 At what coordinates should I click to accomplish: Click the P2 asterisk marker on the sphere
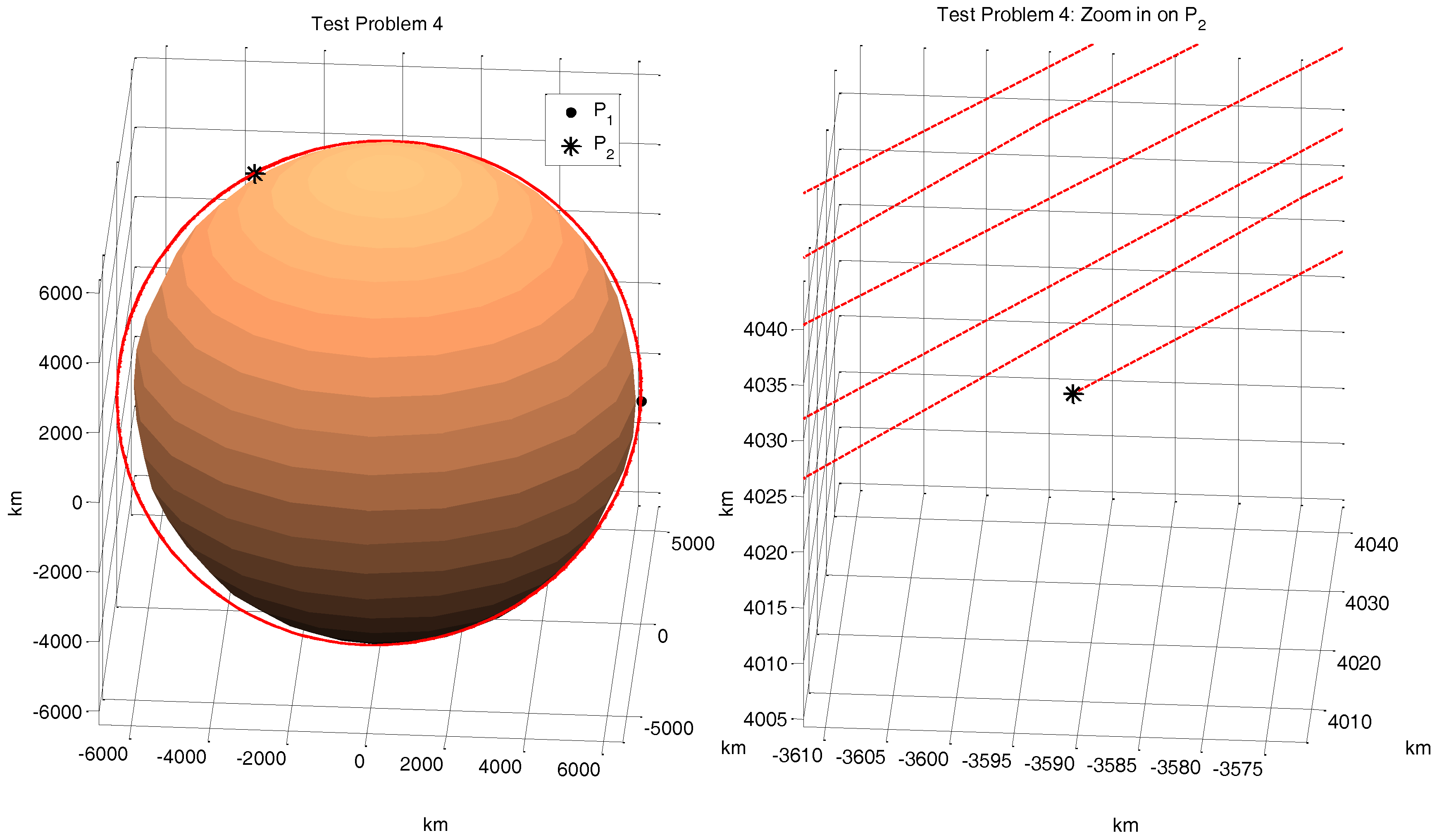pos(254,174)
